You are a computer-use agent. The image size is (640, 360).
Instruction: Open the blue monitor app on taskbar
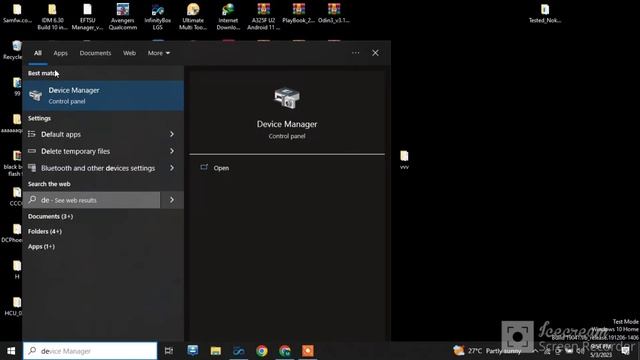(193, 351)
